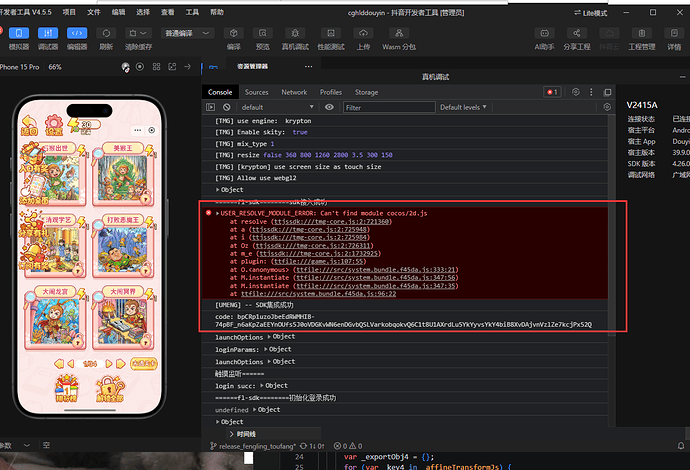Viewport: 690px width, 470px height.
Task: Open the tmg-core.js:2:721360 link
Action: pyautogui.click(x=331, y=221)
